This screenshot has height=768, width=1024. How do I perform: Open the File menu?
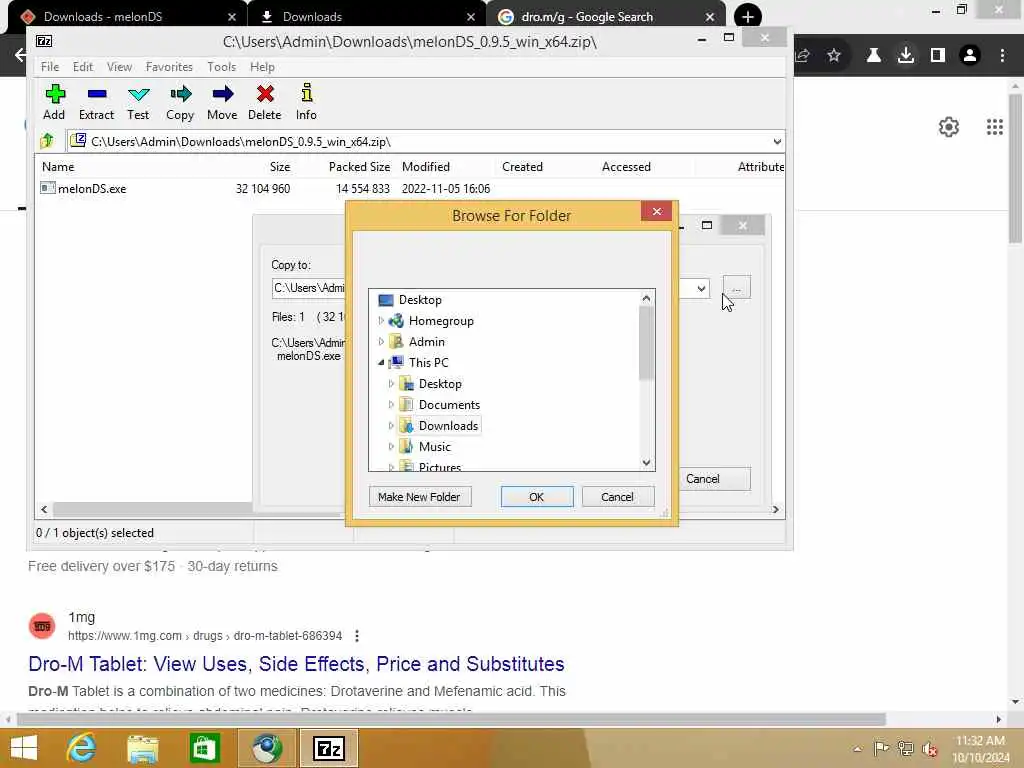[x=50, y=67]
